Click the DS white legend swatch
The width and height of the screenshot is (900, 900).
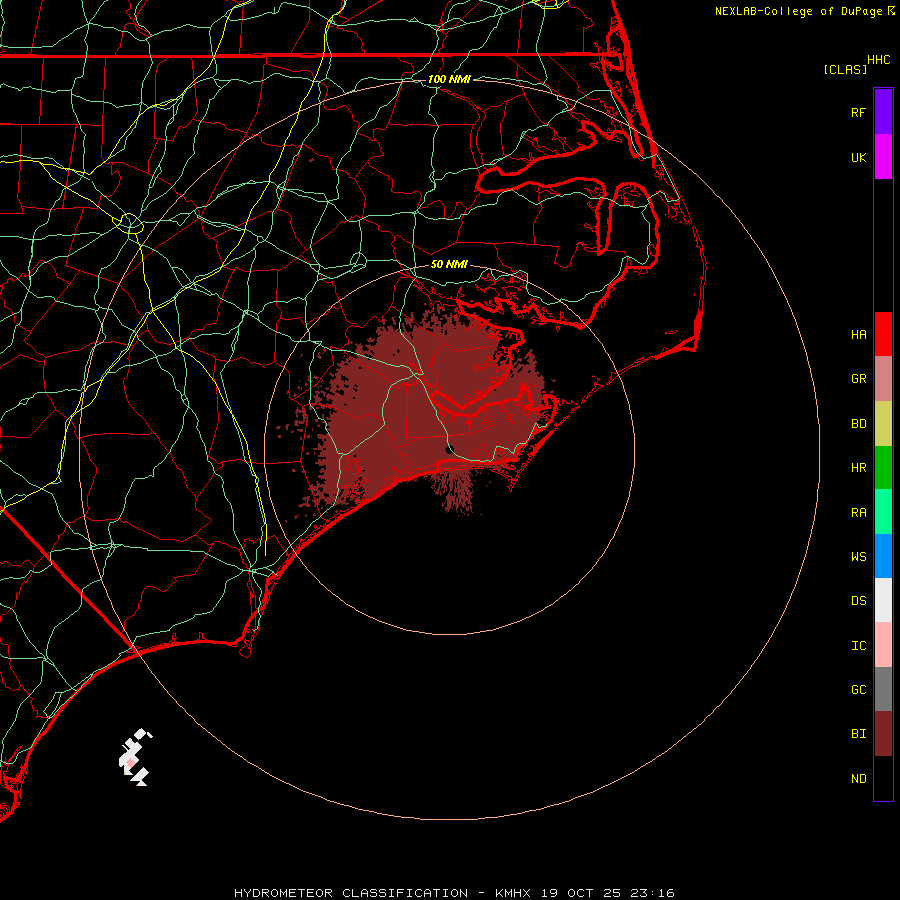[x=883, y=600]
